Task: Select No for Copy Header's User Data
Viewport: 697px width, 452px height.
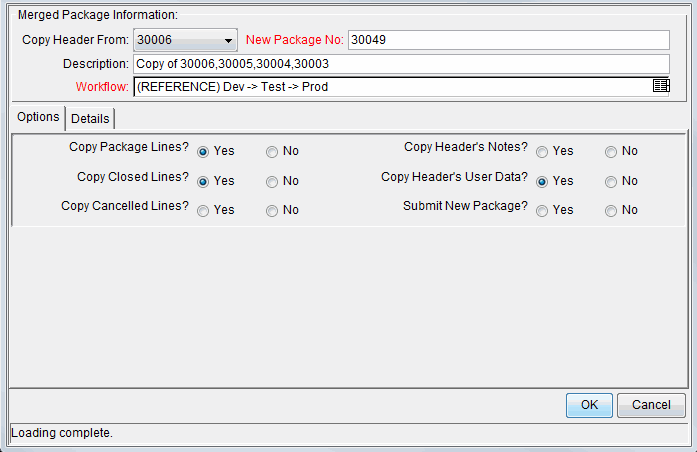Action: (611, 181)
